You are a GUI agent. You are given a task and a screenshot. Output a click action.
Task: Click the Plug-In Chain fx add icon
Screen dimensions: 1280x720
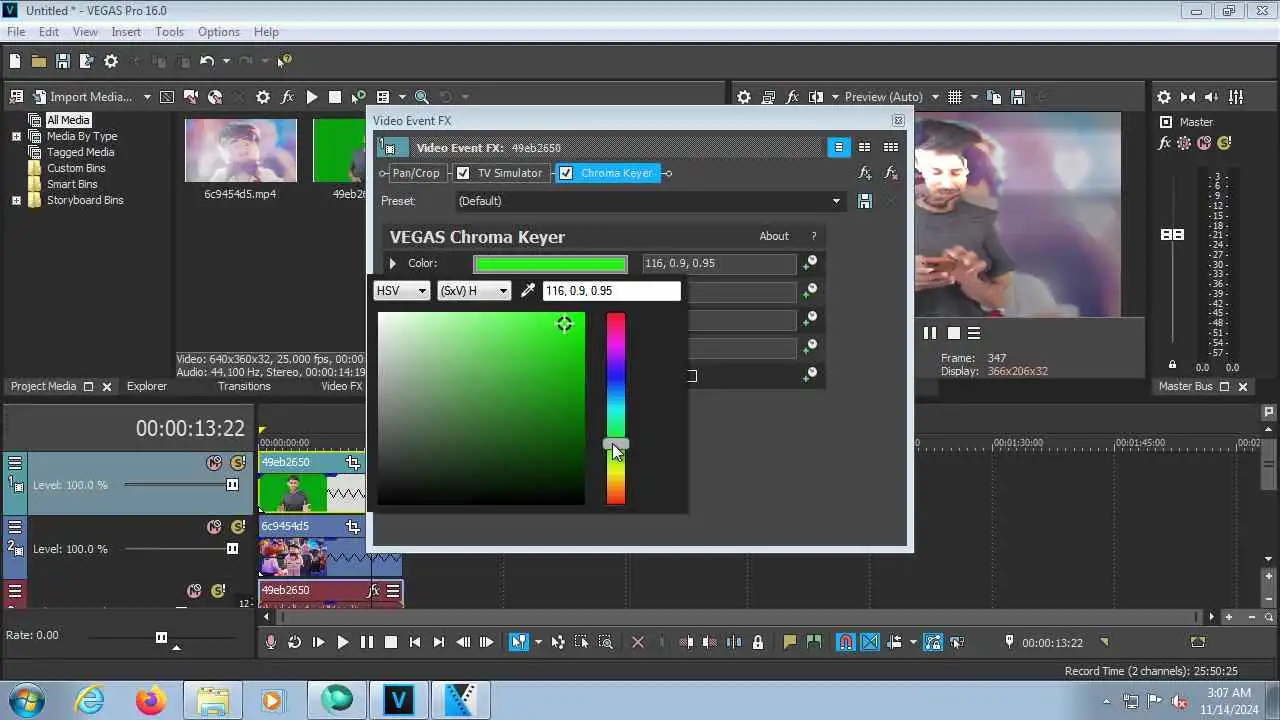(x=865, y=173)
